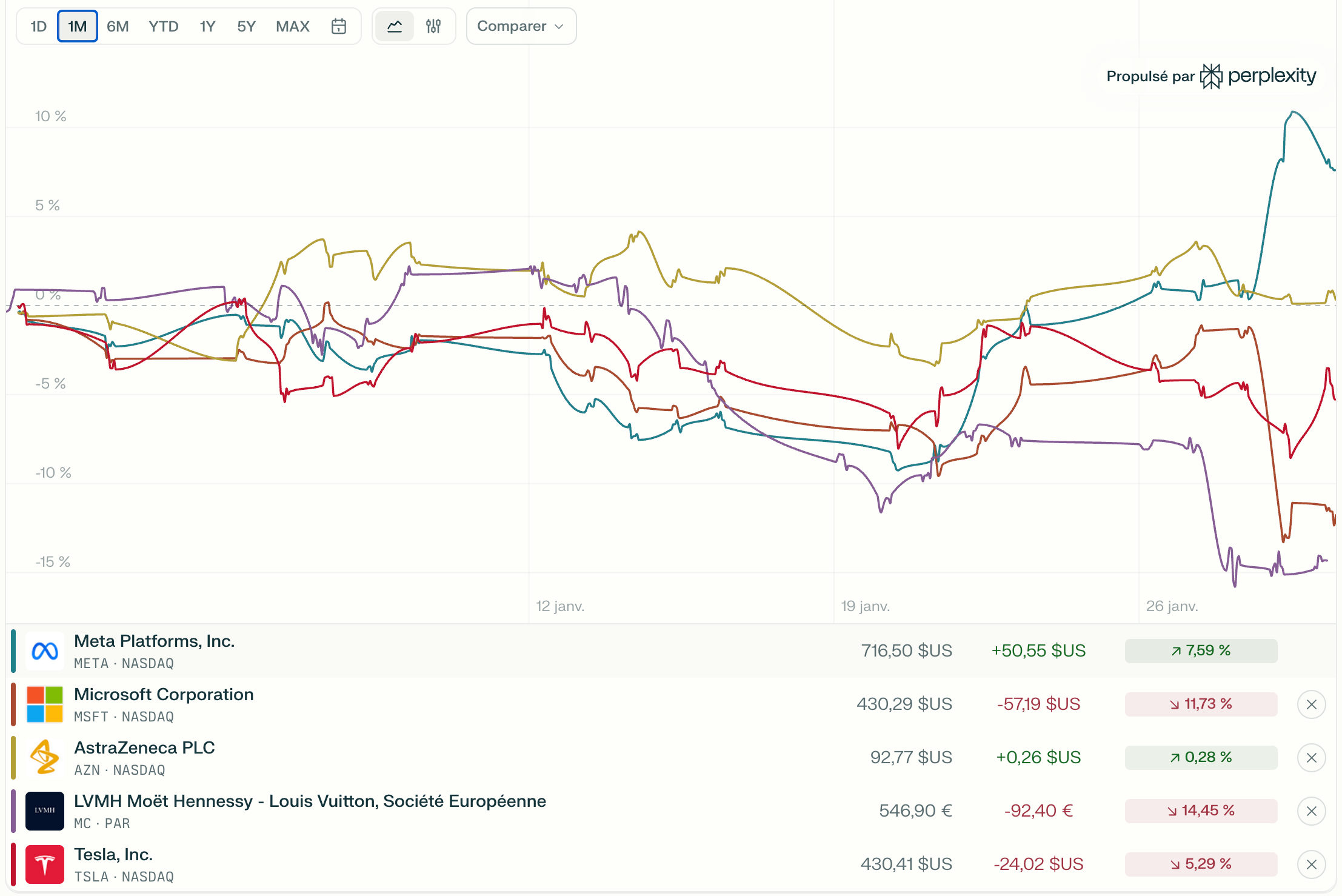Image resolution: width=1342 pixels, height=896 pixels.
Task: Click the Meta Platforms logo
Action: pos(45,651)
